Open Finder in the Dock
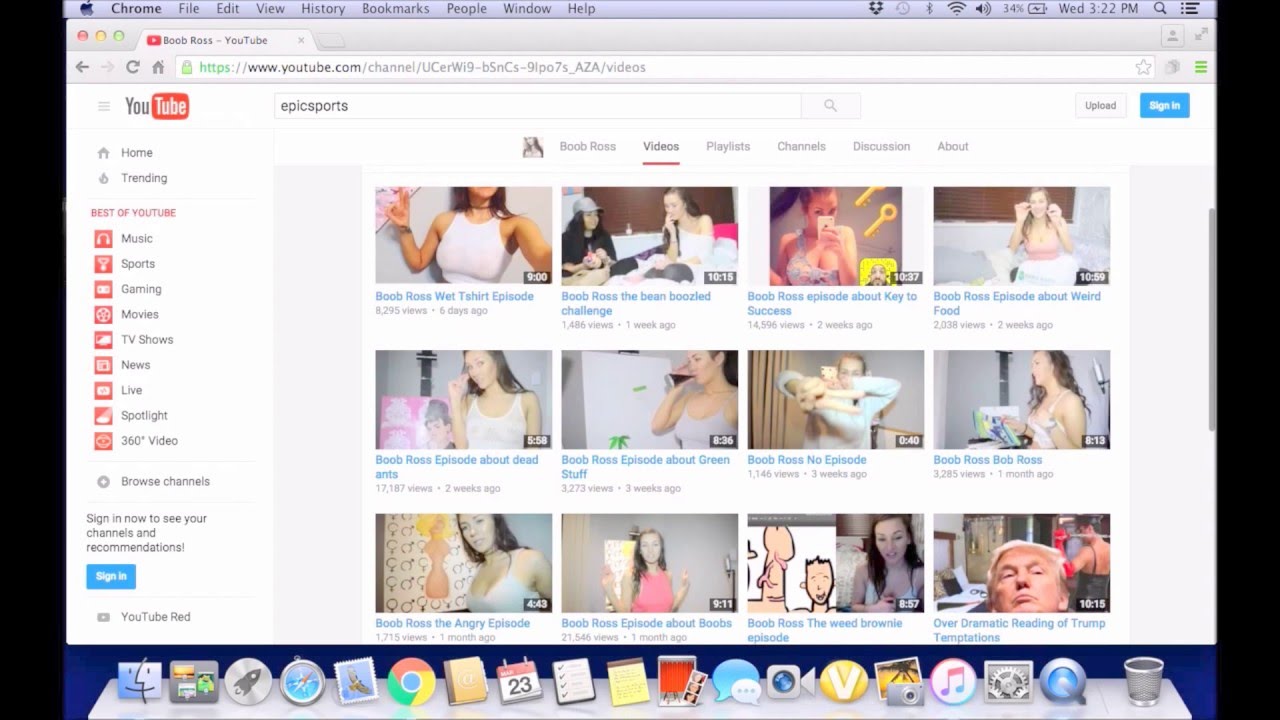The width and height of the screenshot is (1280, 720). pyautogui.click(x=139, y=682)
